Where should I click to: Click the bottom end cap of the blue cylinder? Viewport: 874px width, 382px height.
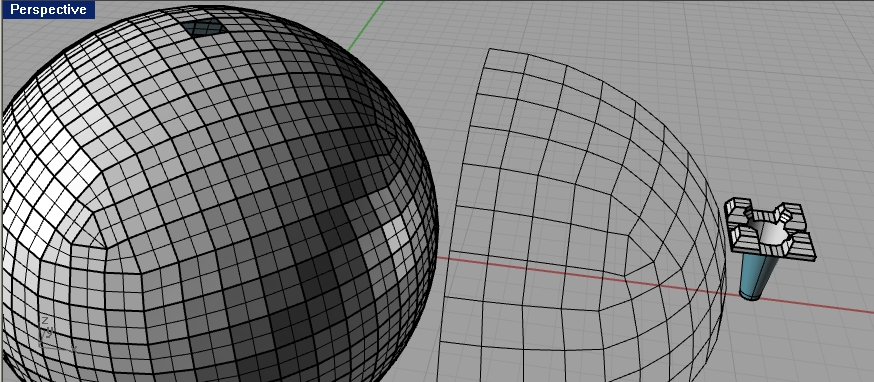click(x=750, y=294)
